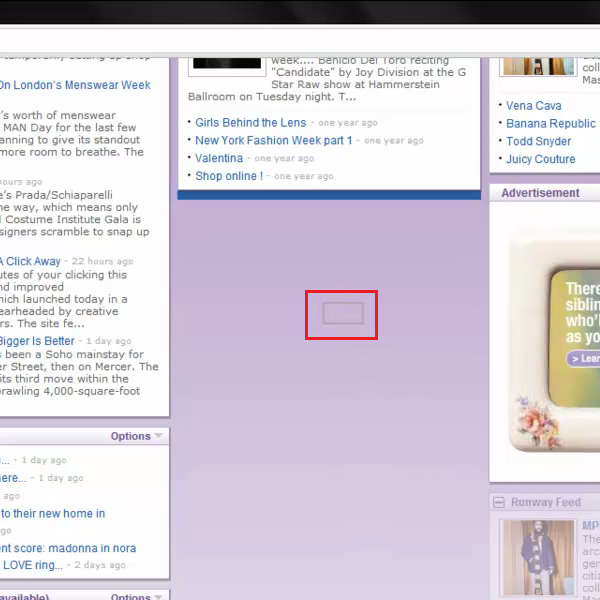Open the 'MP' headline in Runway Feed
The height and width of the screenshot is (600, 600).
(591, 525)
